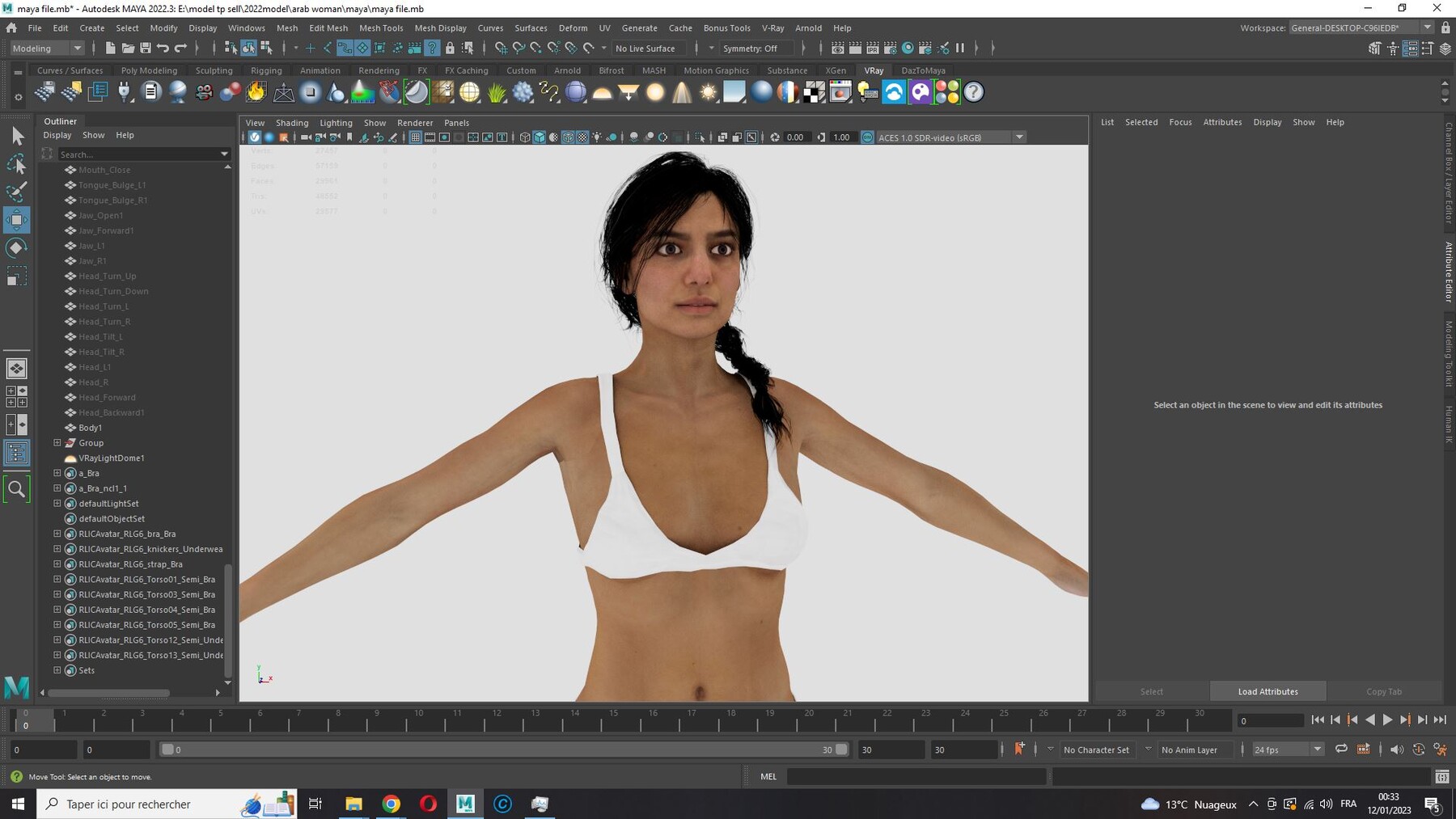1456x819 pixels.
Task: Open scene file icon in status line
Action: pos(128,49)
